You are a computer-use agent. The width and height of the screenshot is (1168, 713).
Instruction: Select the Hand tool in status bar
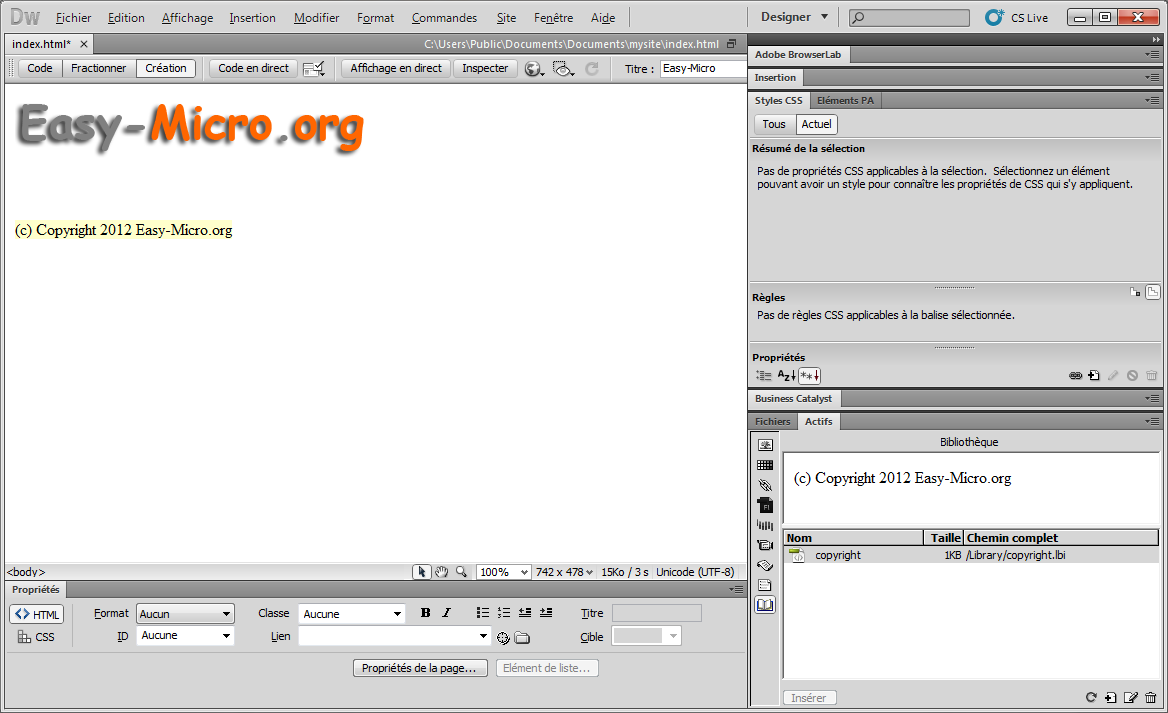[442, 571]
